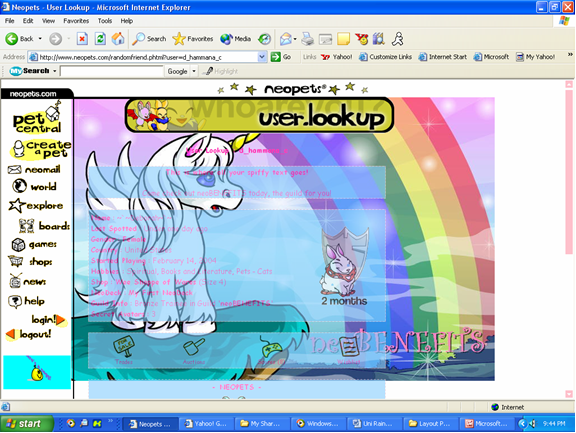Open neomail in the sidebar

click(34, 170)
